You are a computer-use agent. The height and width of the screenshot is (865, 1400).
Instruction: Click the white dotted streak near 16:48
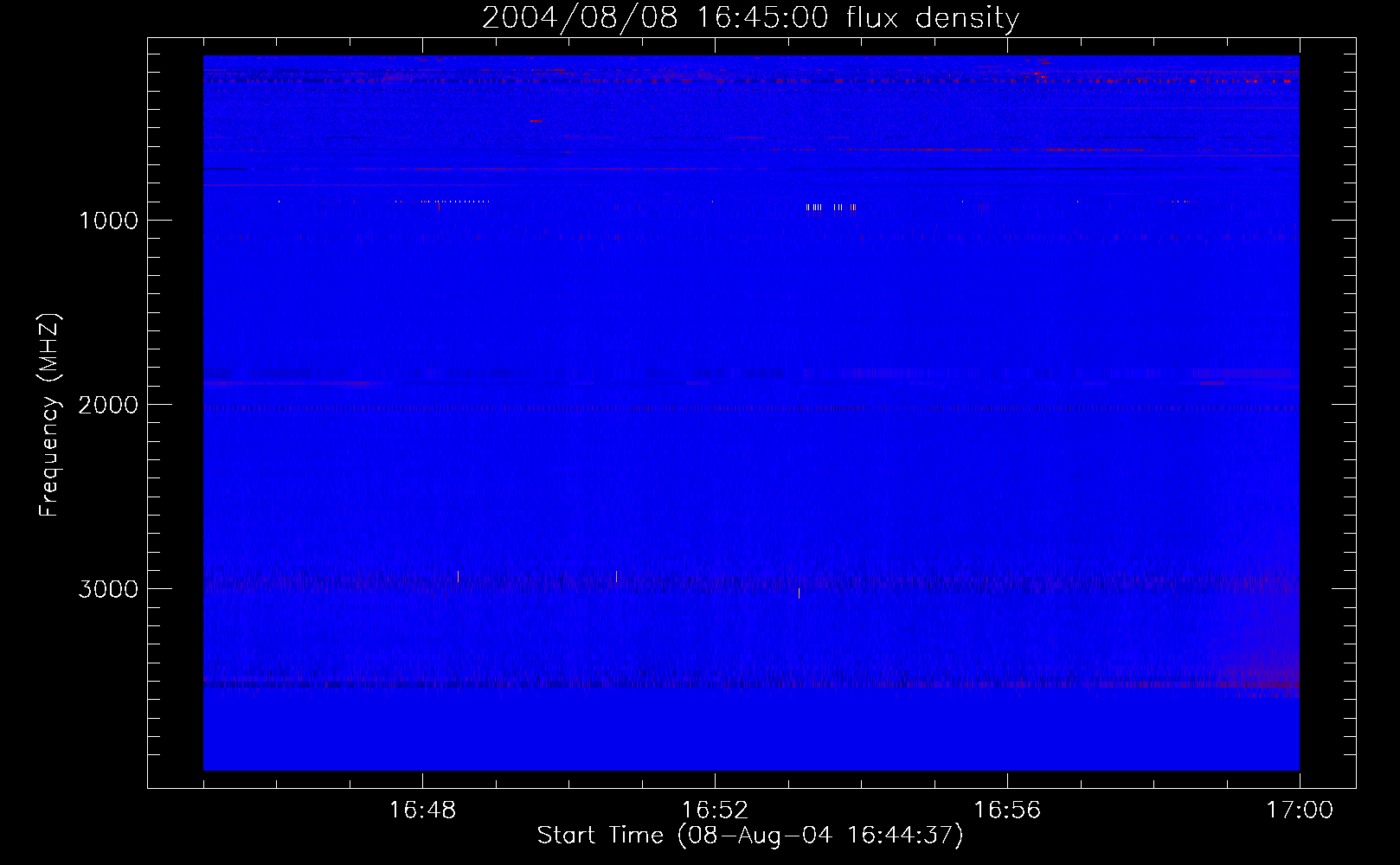pyautogui.click(x=454, y=202)
